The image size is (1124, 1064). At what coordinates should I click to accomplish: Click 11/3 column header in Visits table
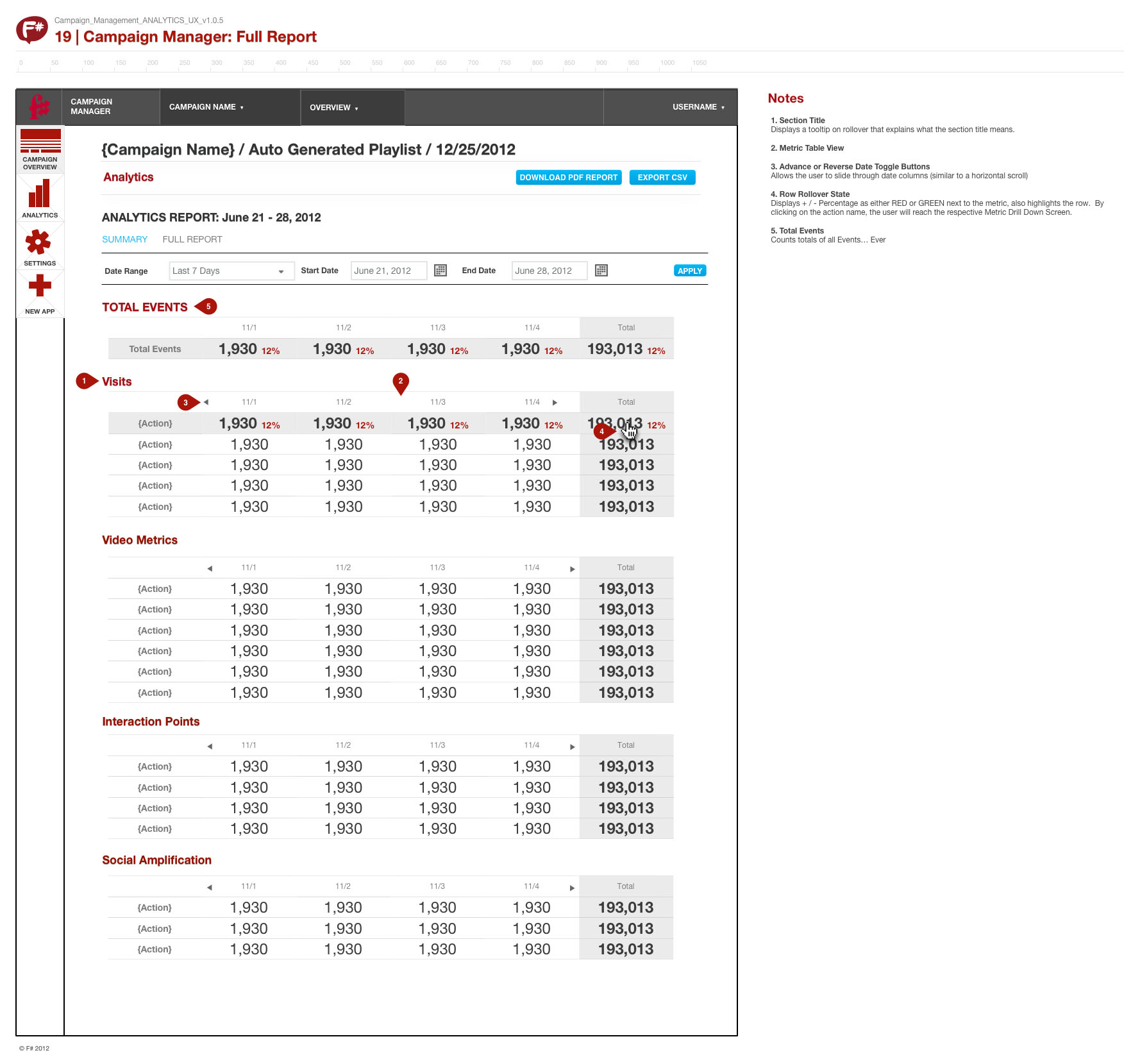click(438, 402)
